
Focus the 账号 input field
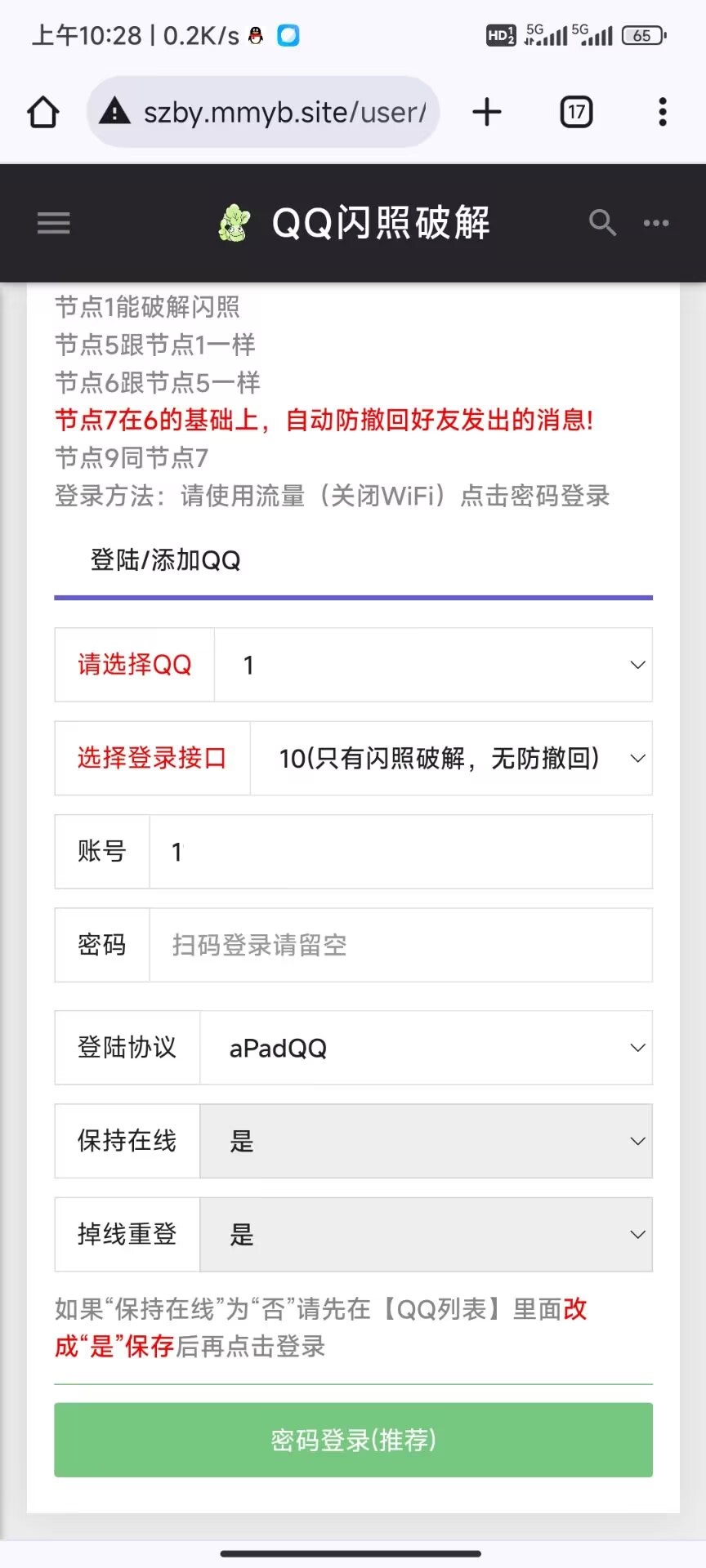click(x=400, y=852)
